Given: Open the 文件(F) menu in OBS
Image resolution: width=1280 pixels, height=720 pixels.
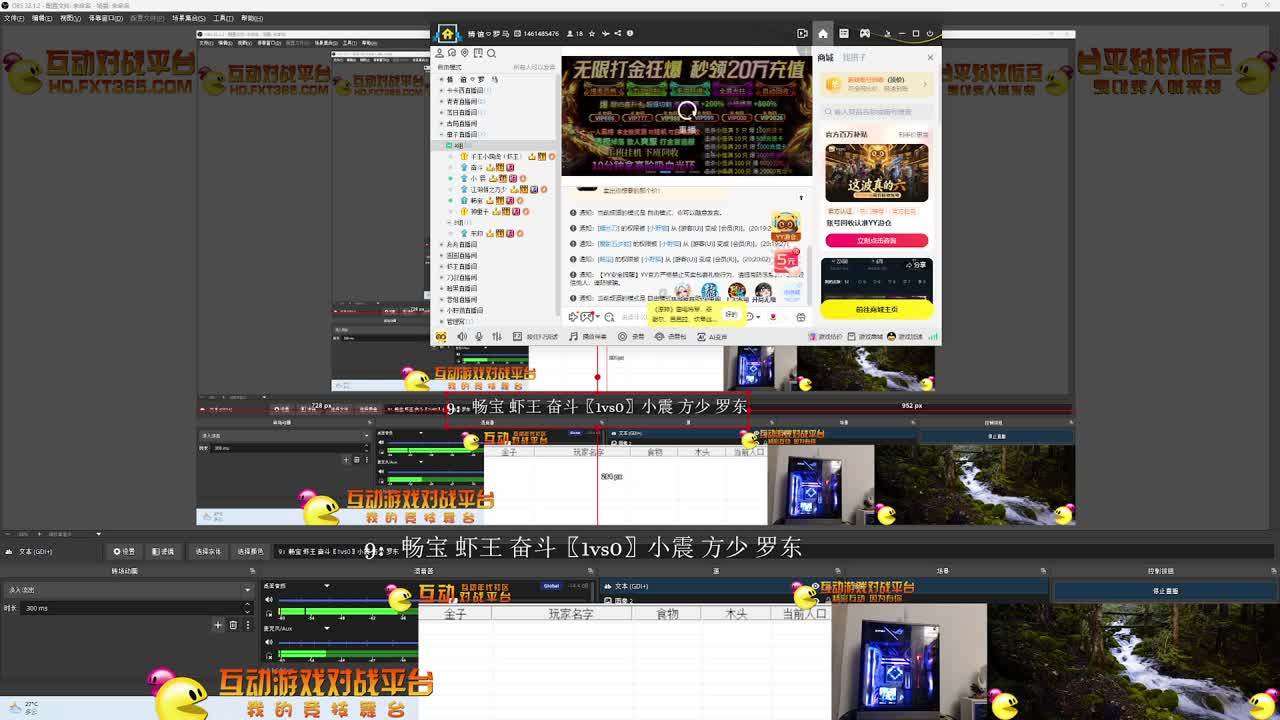Looking at the screenshot, I should [14, 18].
